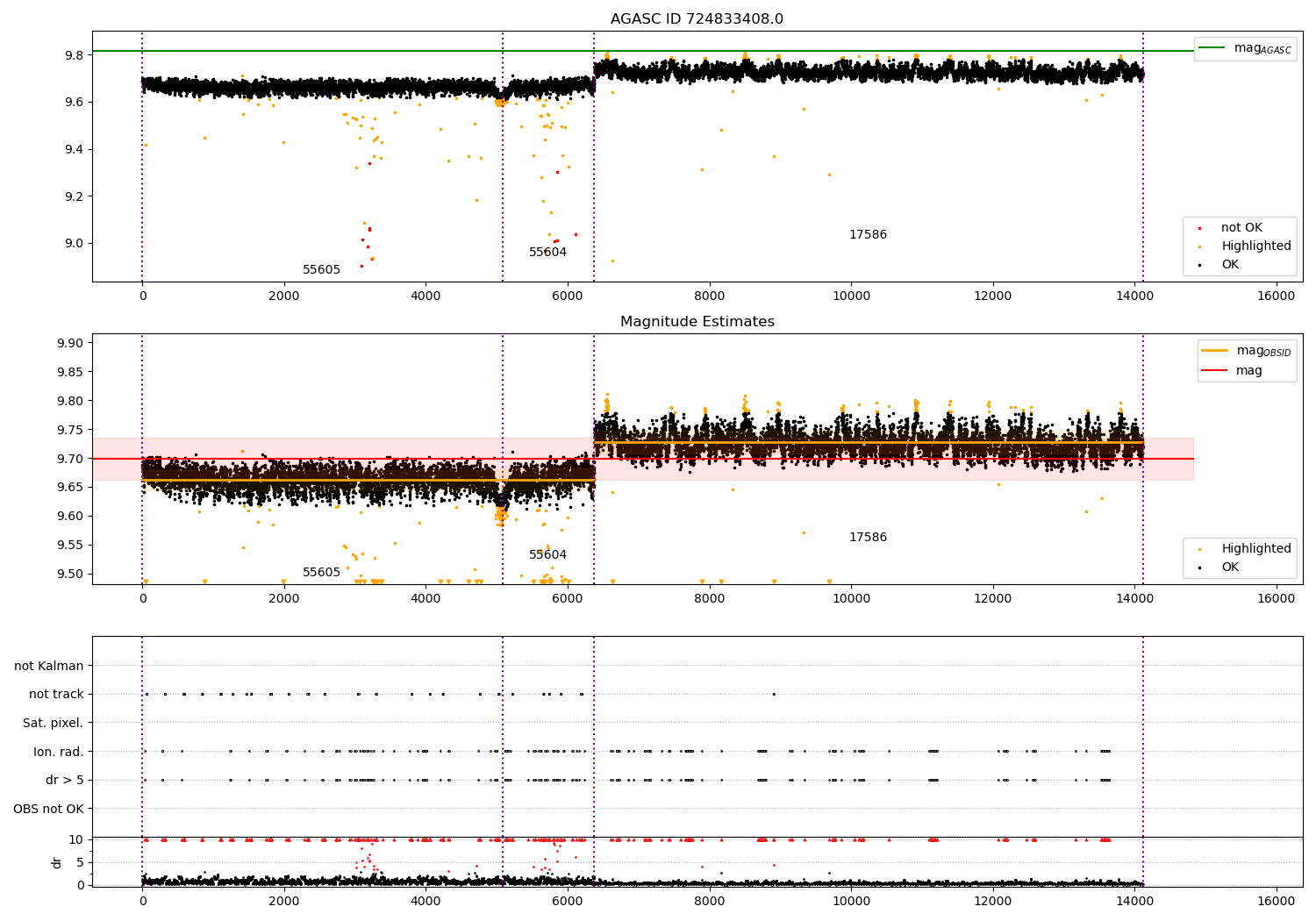Click 'OK' legend label under Highlighted in top panel
The image size is (1316, 921).
point(1230,265)
